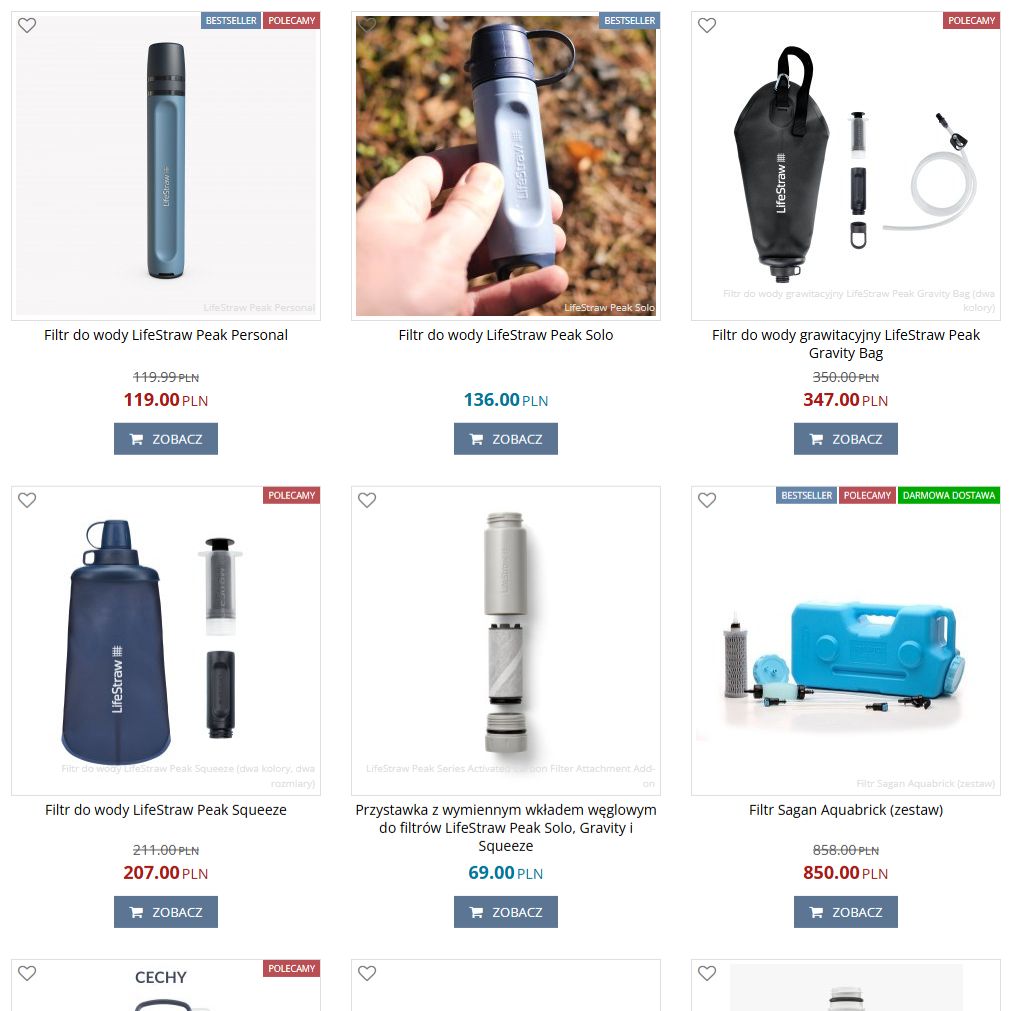Click cart icon in Peak Personal ZOBACZ button
The image size is (1011, 1011).
pyautogui.click(x=137, y=439)
